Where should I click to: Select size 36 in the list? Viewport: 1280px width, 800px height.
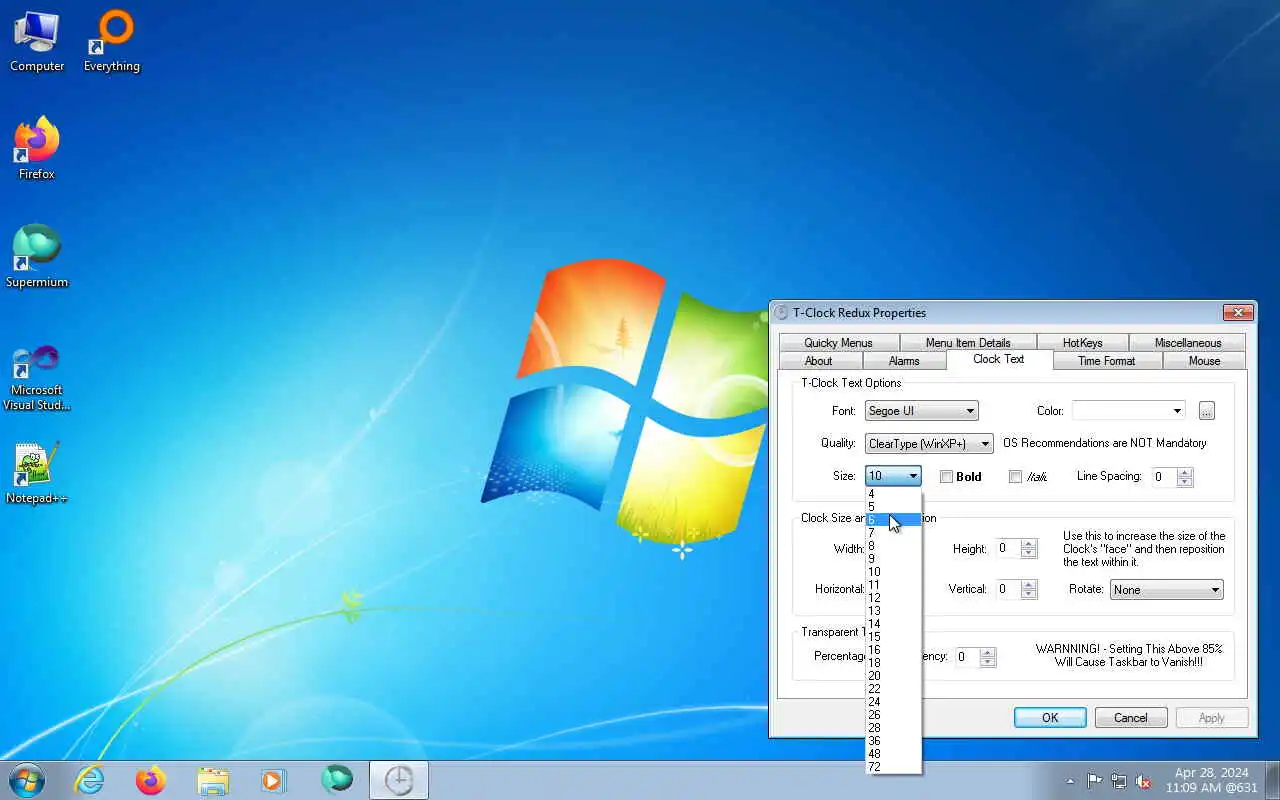(893, 741)
